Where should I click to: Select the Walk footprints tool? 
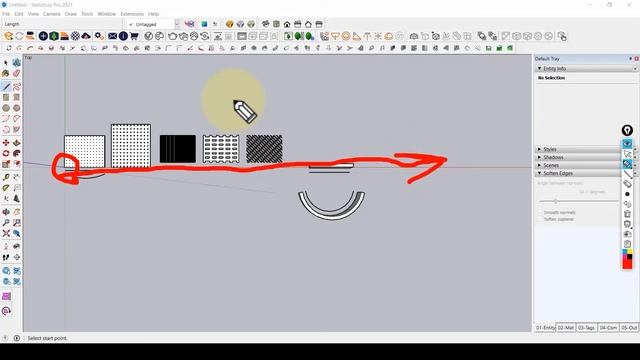(6, 257)
